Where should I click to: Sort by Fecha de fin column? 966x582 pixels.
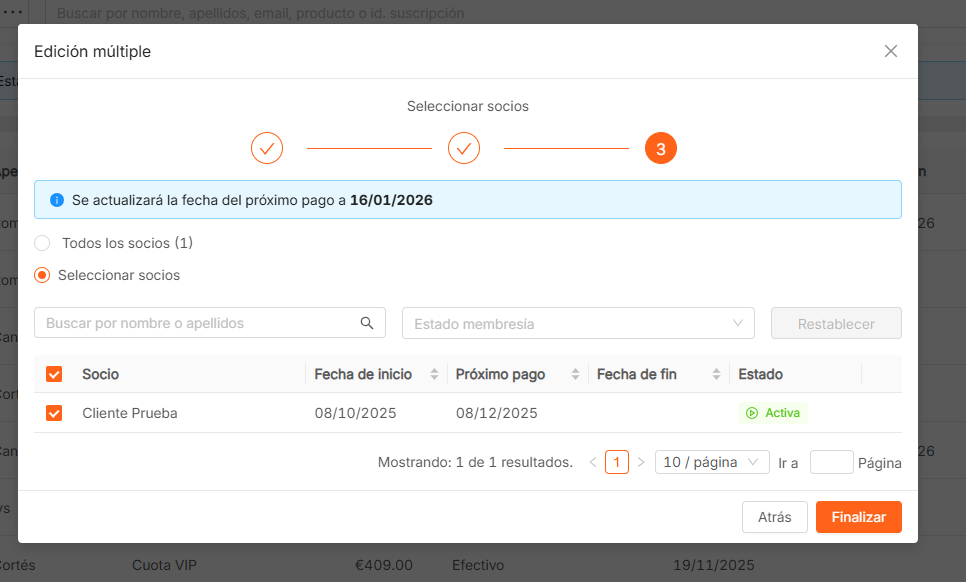(716, 374)
